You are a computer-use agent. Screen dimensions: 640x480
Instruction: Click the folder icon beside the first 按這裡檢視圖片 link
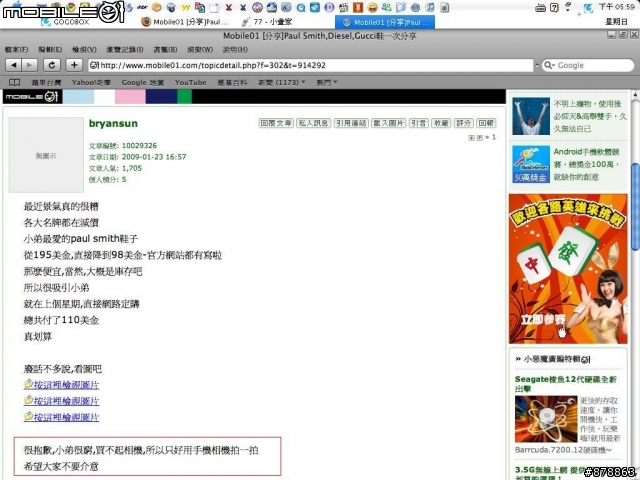pyautogui.click(x=28, y=384)
